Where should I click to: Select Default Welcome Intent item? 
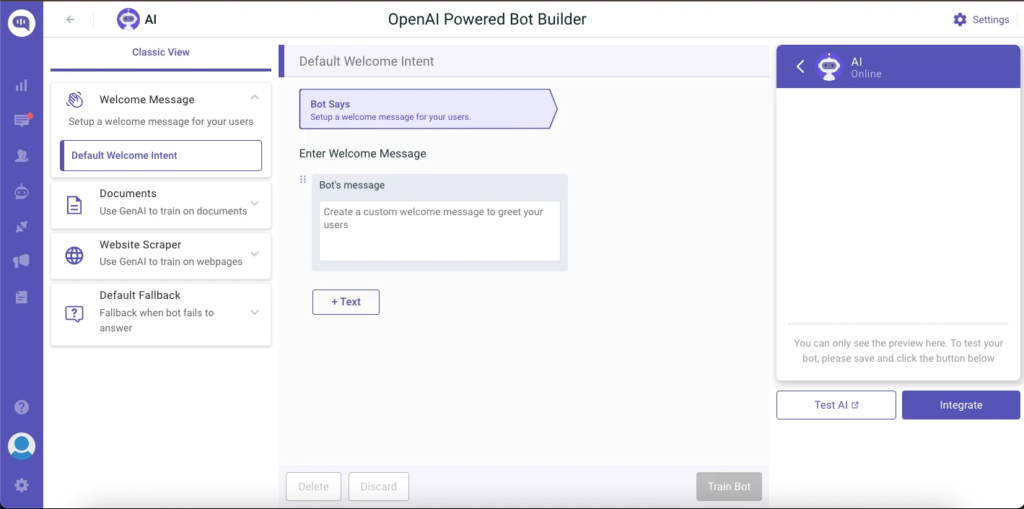click(x=161, y=156)
